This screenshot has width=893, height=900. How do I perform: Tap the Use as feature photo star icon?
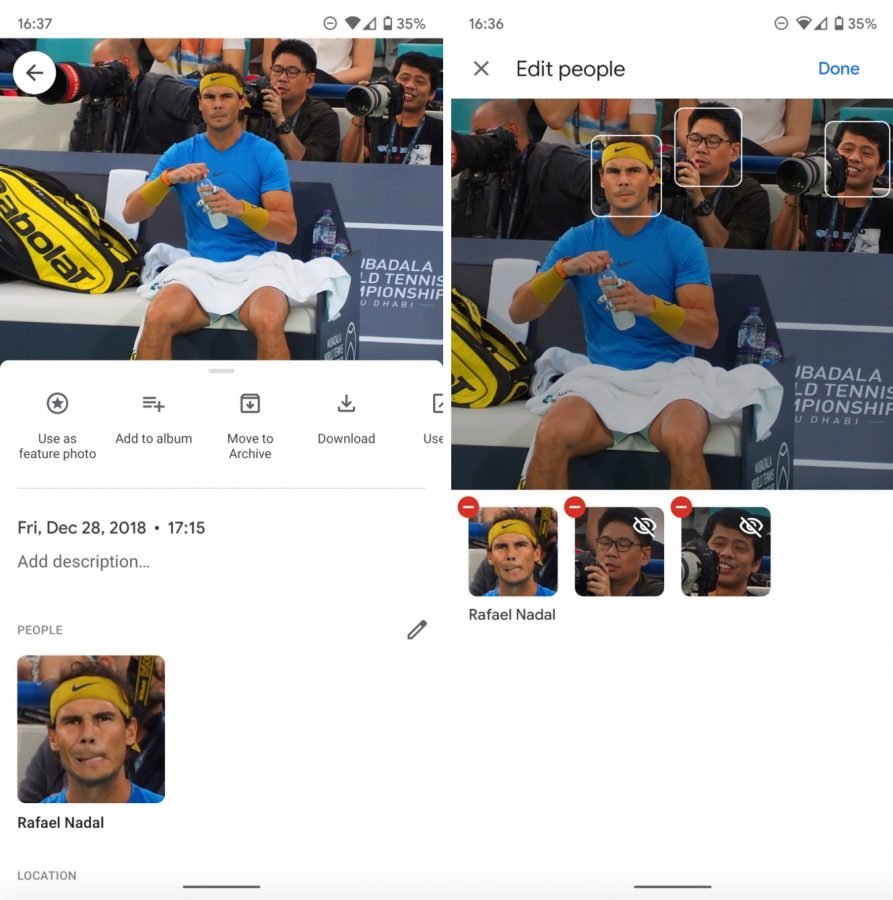pyautogui.click(x=57, y=404)
